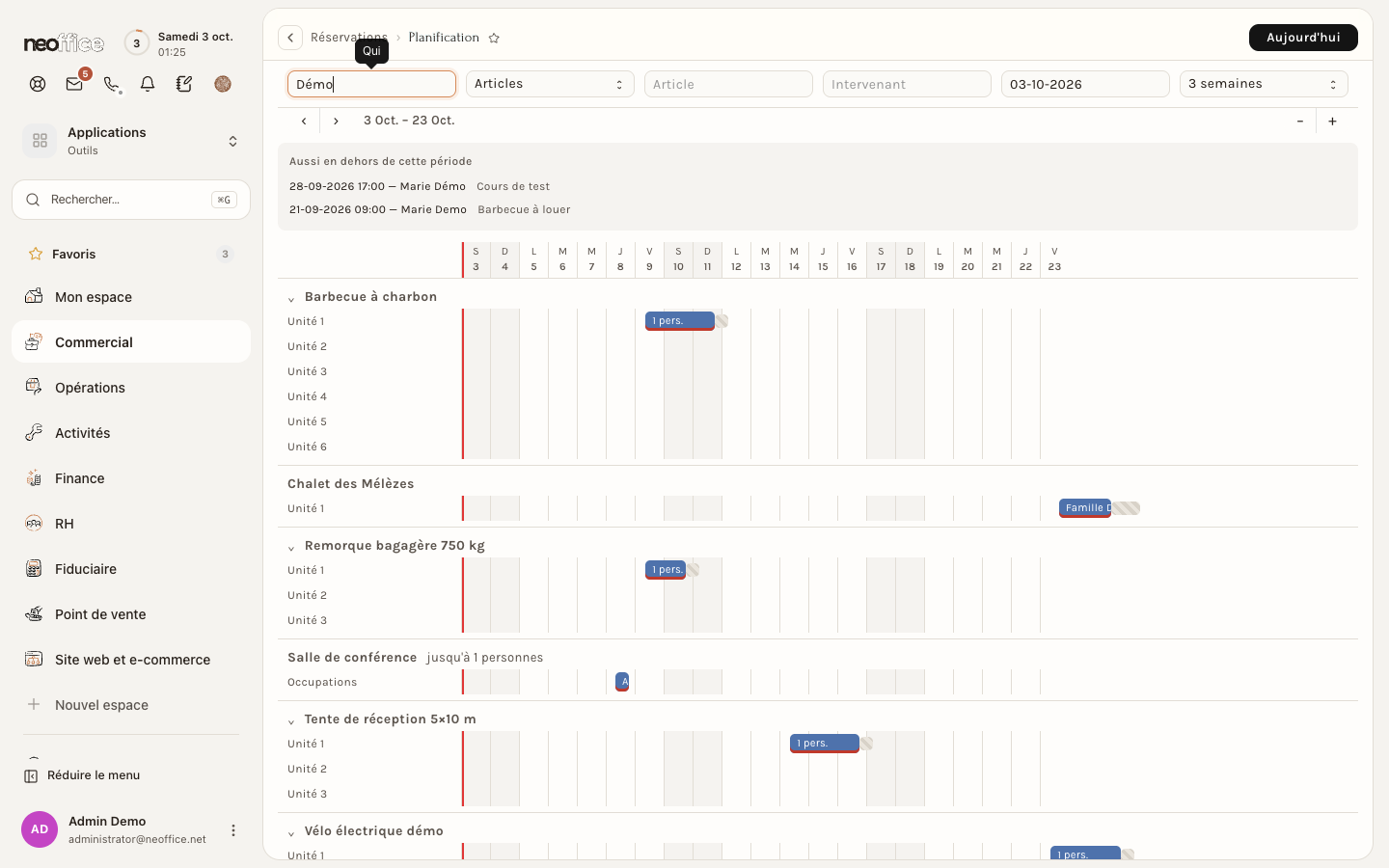
Task: Open Site web et e-commerce
Action: coord(131,660)
